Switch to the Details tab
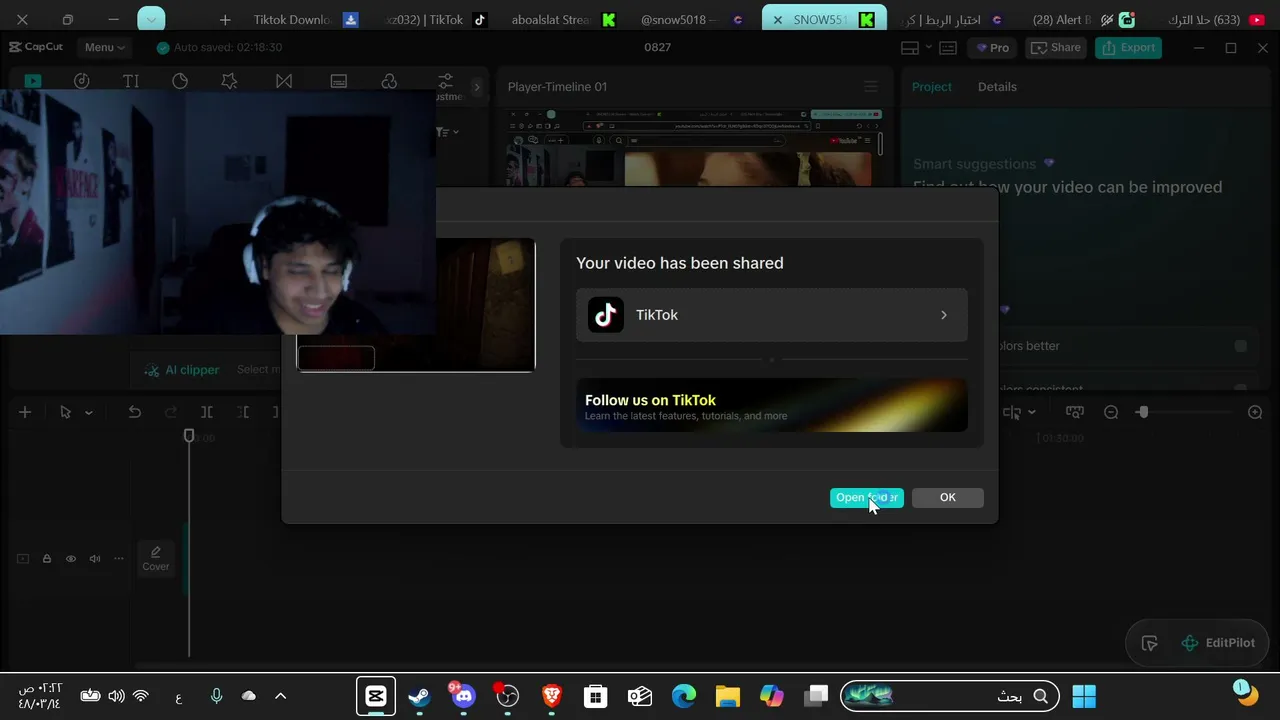 pyautogui.click(x=997, y=87)
